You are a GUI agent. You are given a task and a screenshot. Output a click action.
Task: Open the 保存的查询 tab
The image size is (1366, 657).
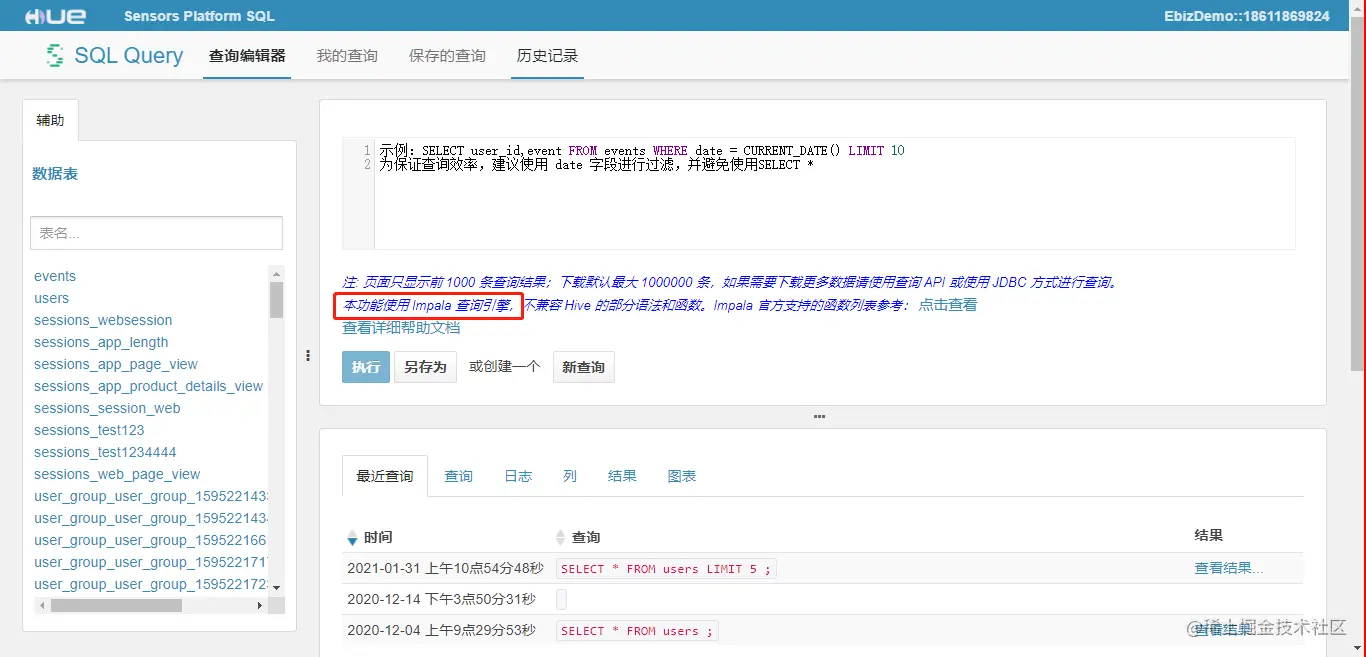pyautogui.click(x=447, y=56)
